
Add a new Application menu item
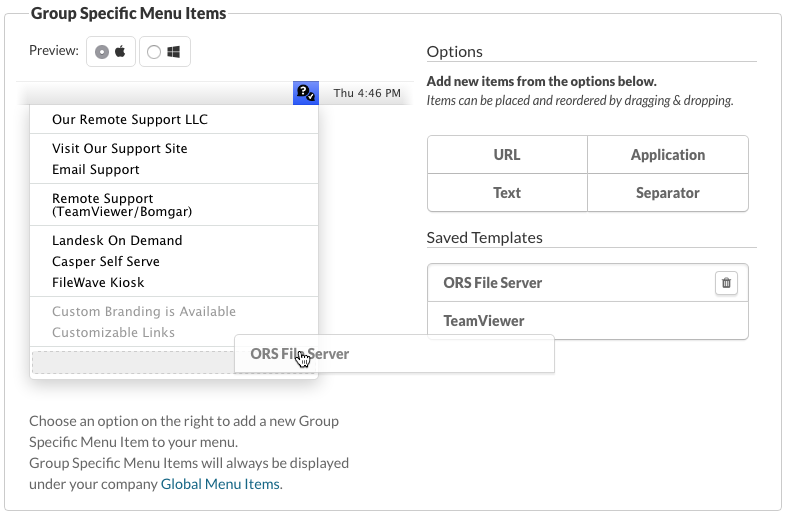pyautogui.click(x=668, y=155)
